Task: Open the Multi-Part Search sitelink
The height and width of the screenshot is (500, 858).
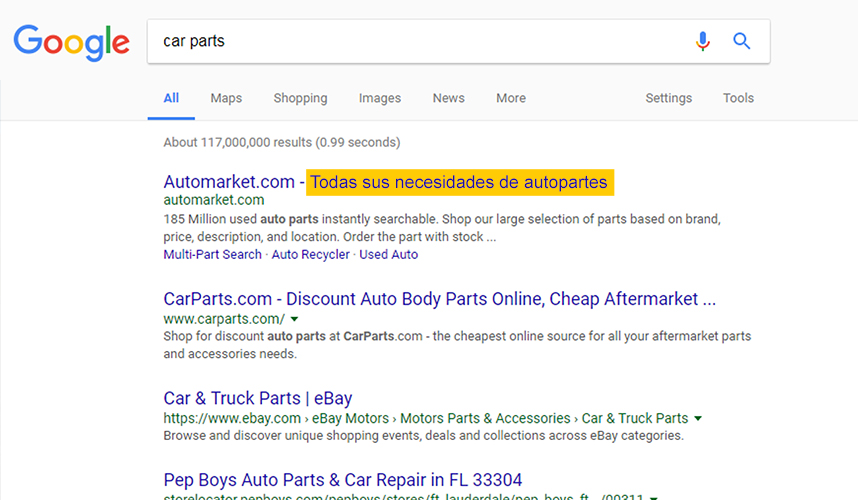Action: coord(212,254)
